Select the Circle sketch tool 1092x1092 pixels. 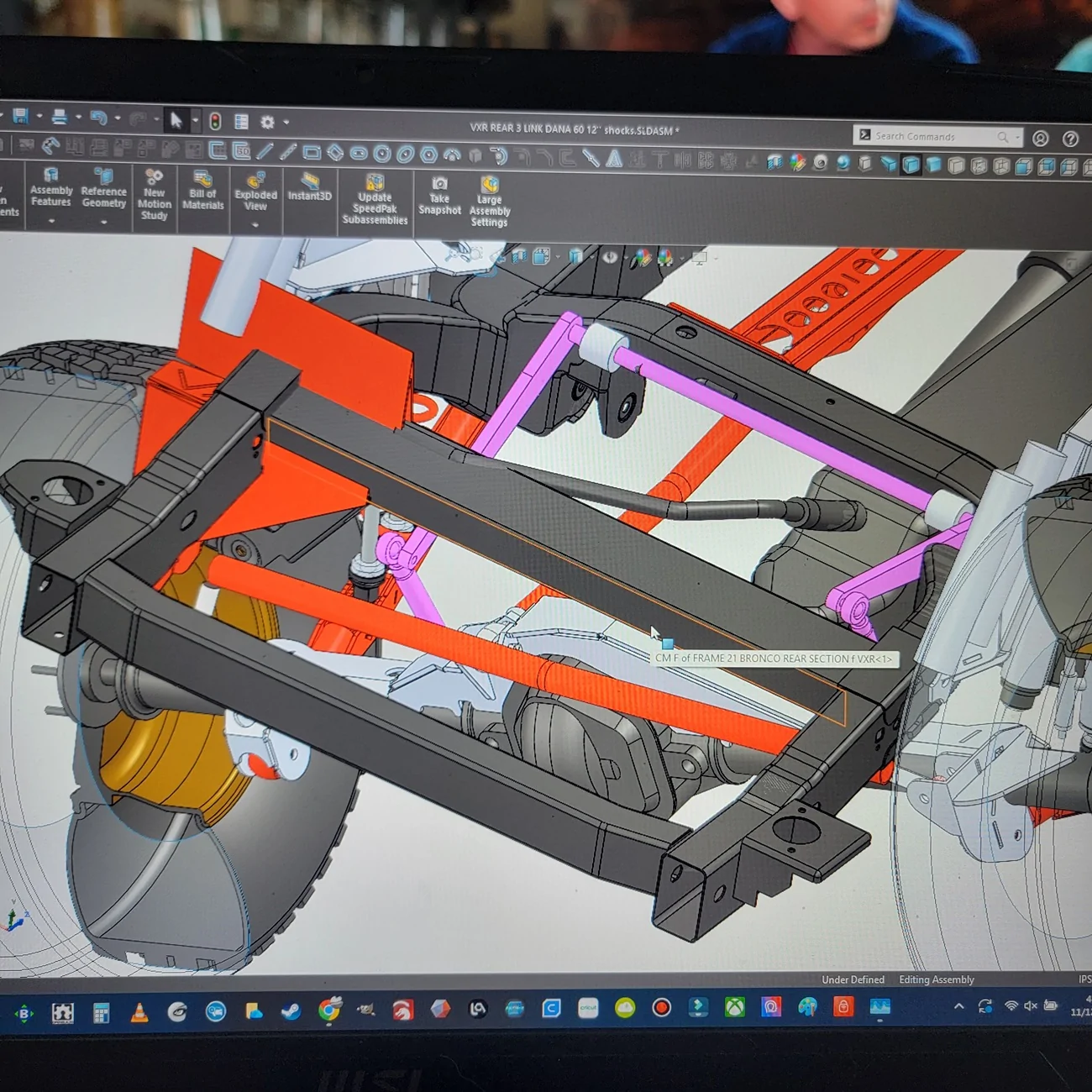[x=382, y=154]
